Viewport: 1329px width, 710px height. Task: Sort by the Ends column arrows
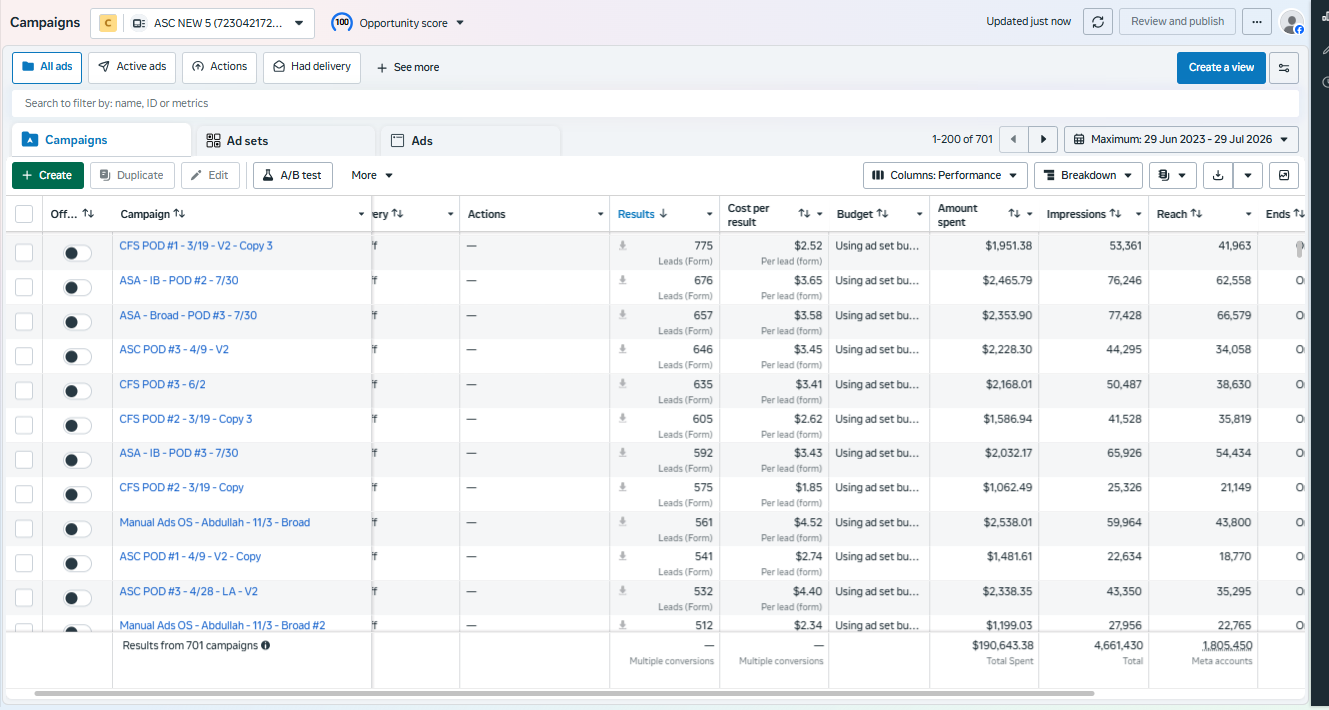coord(1299,214)
